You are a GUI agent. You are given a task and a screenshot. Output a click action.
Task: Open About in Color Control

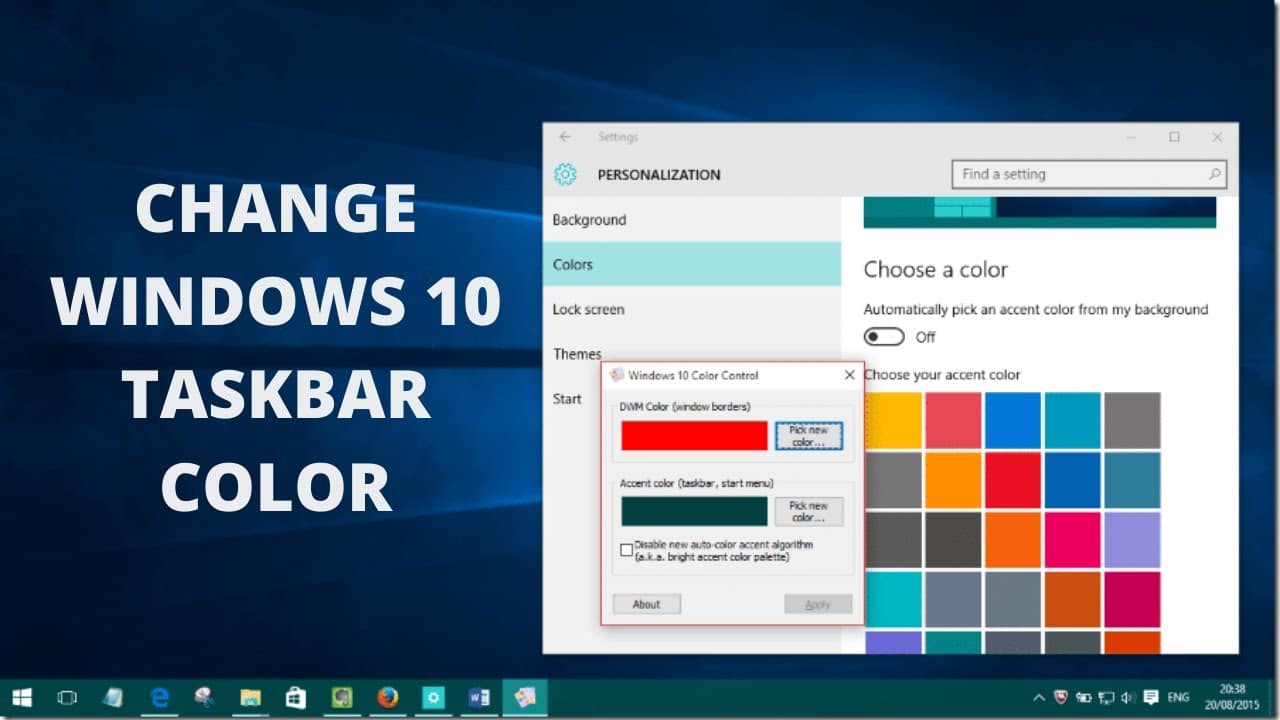(647, 604)
